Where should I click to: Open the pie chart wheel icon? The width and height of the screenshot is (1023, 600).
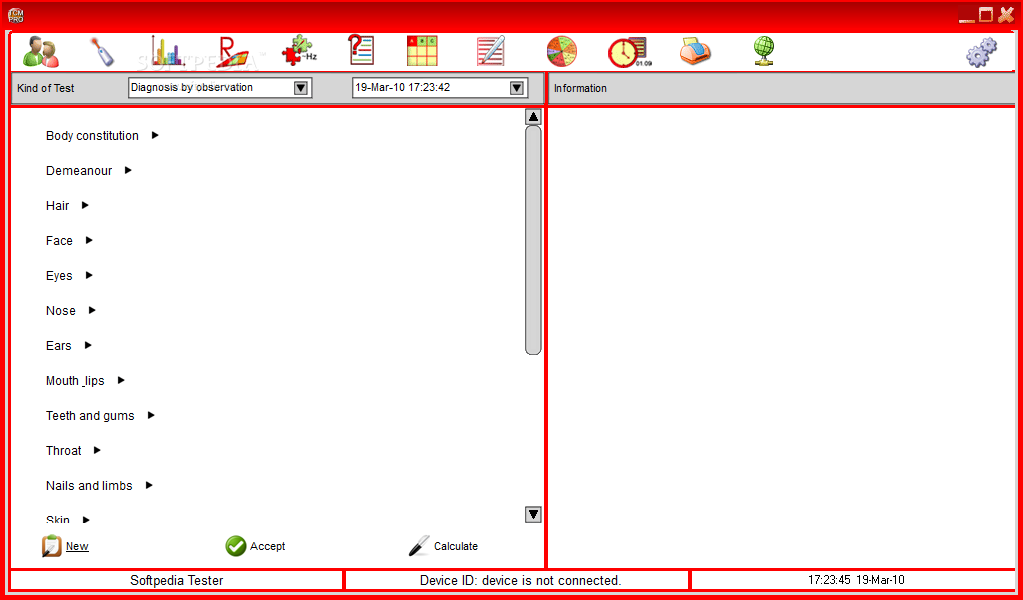562,52
